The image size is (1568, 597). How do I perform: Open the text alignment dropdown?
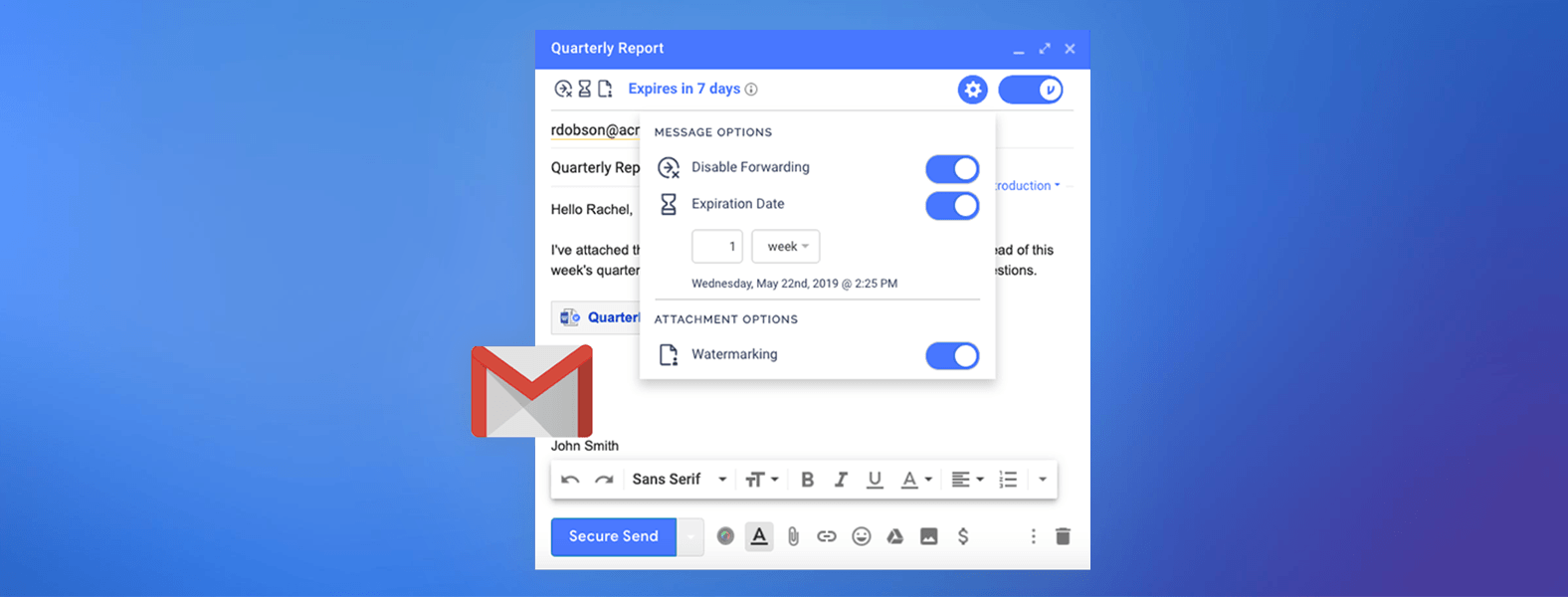pos(967,480)
